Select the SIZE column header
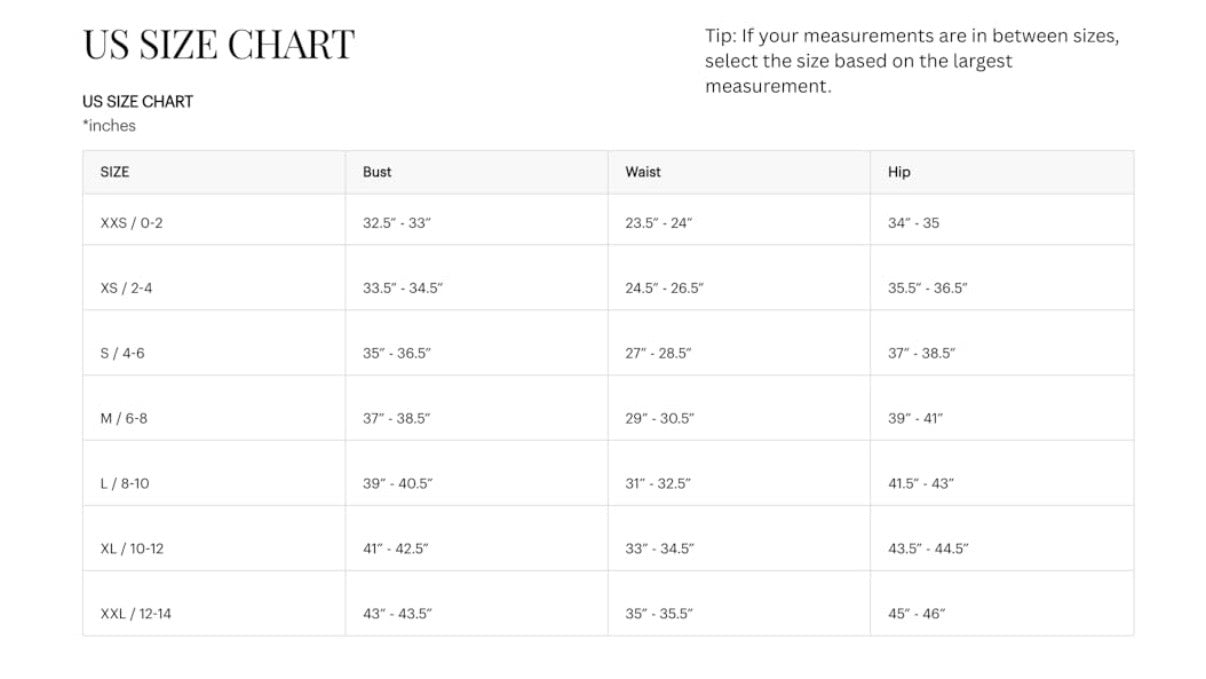This screenshot has width=1206, height=679. 115,172
